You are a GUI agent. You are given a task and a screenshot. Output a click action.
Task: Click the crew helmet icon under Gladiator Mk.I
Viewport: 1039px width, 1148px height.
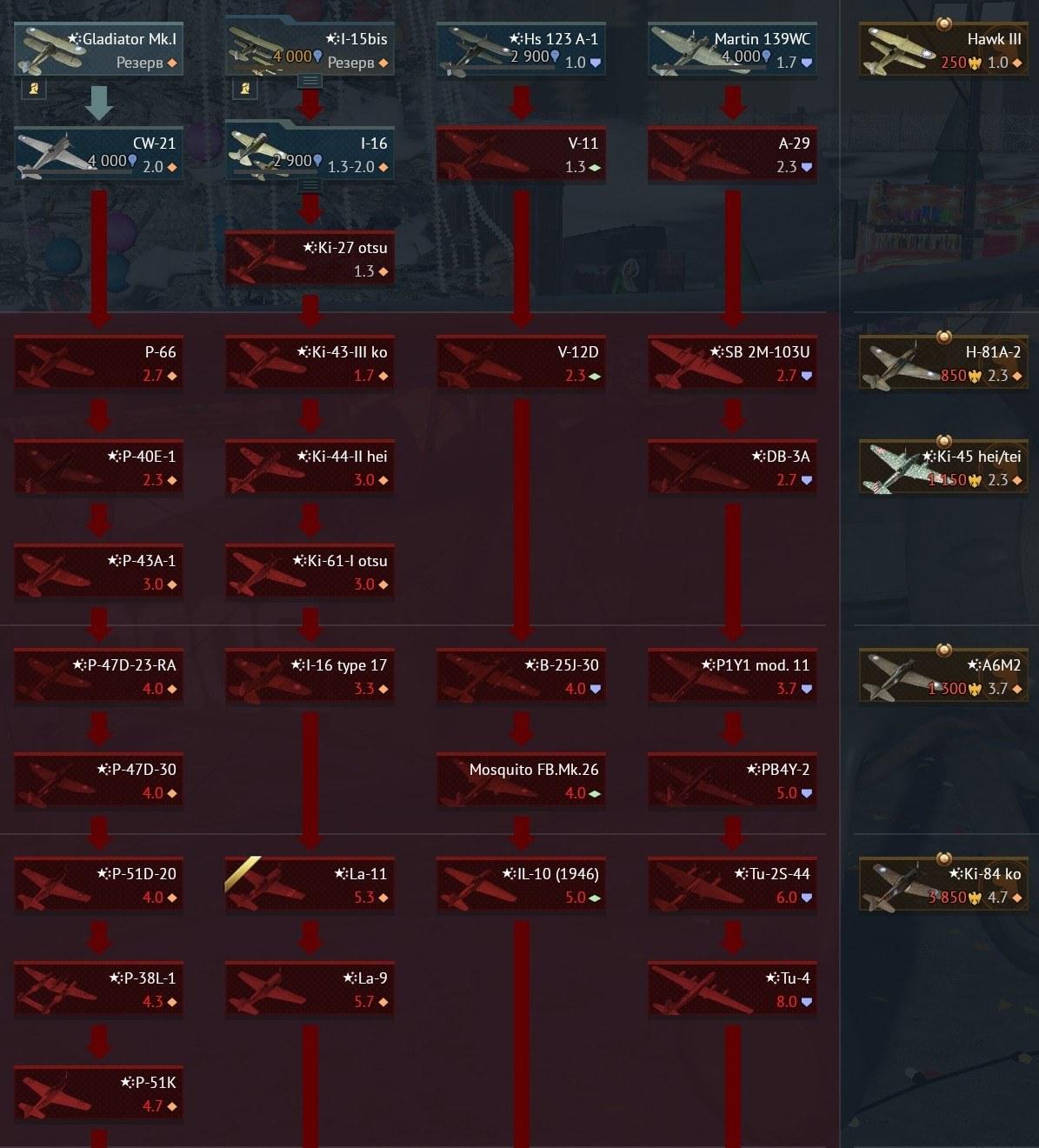click(32, 89)
